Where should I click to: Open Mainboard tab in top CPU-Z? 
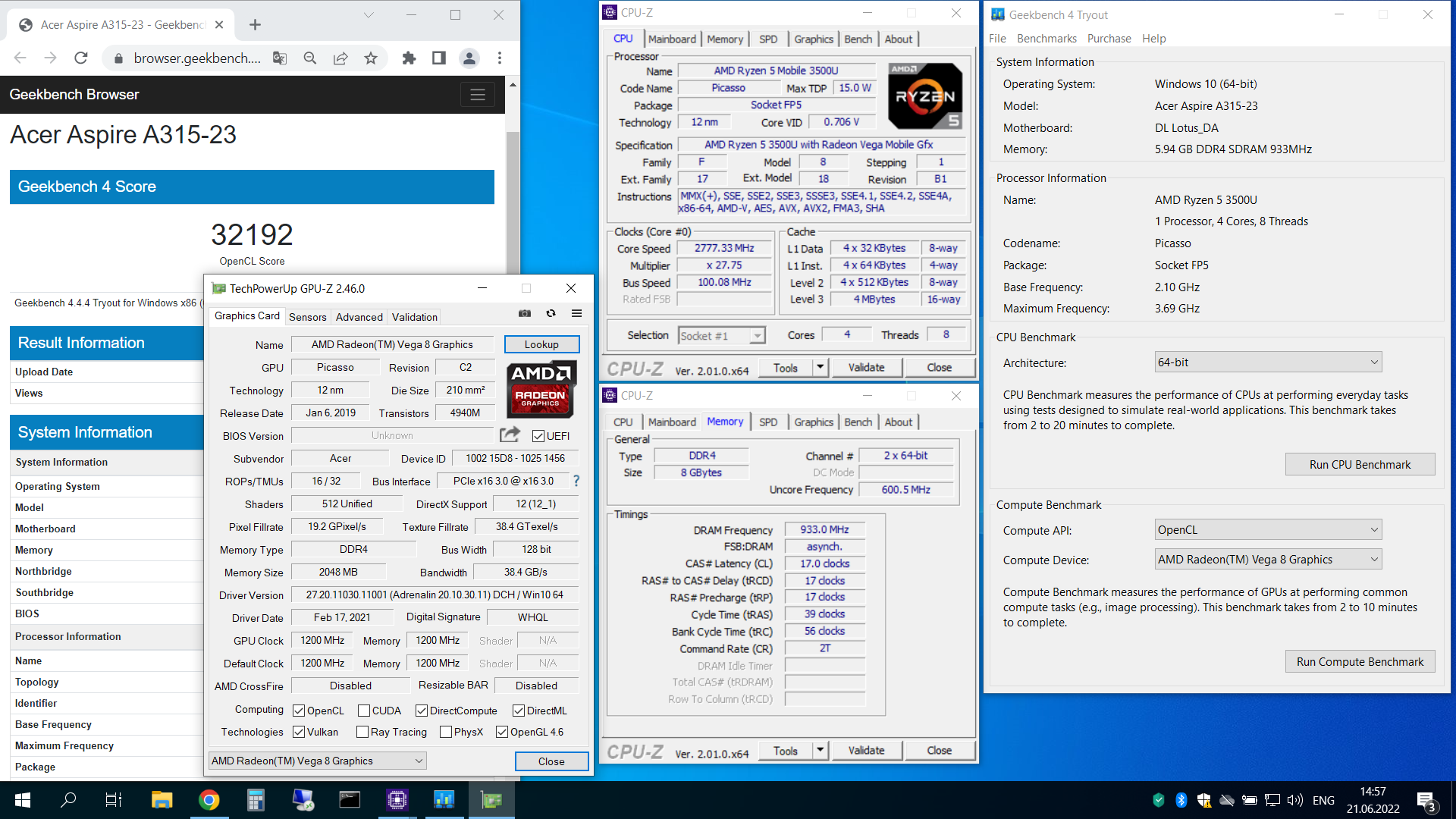pyautogui.click(x=672, y=39)
